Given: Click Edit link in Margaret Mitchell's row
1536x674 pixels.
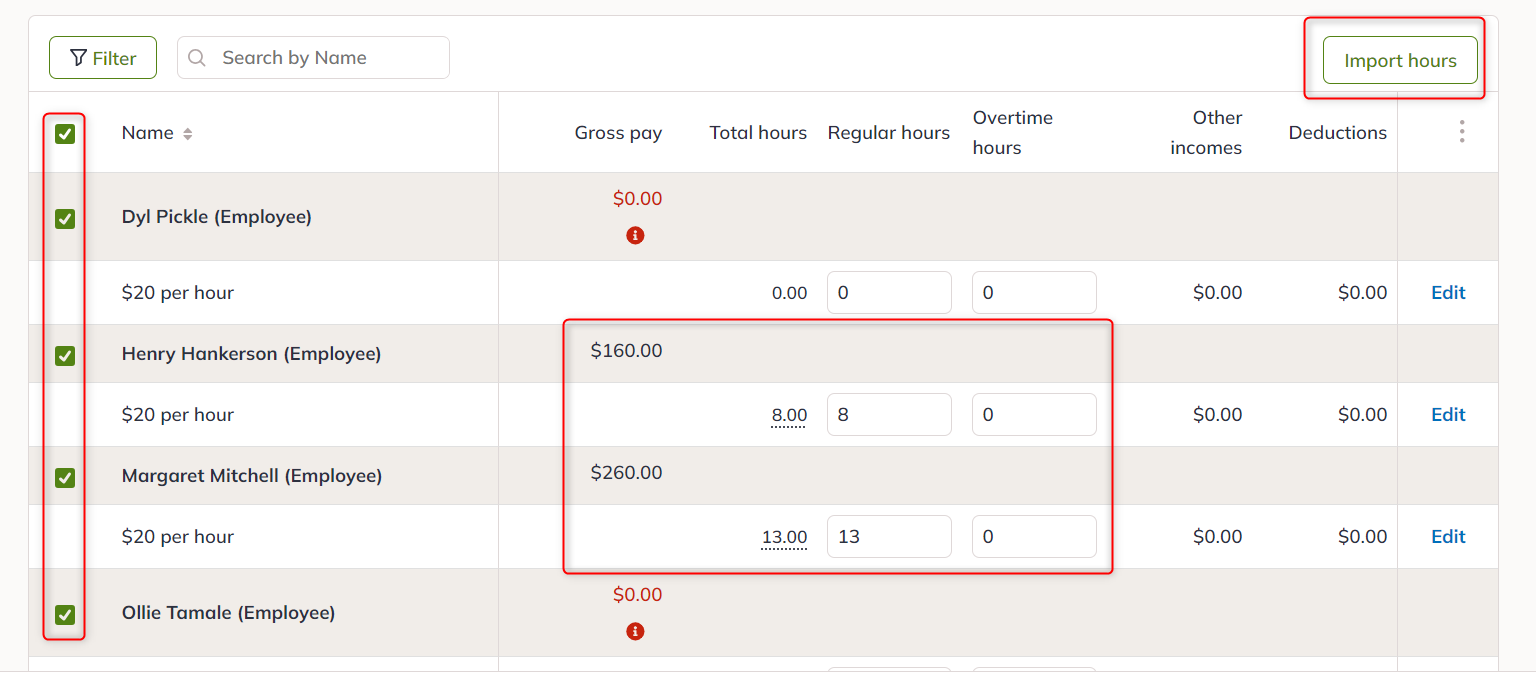Looking at the screenshot, I should pyautogui.click(x=1448, y=537).
